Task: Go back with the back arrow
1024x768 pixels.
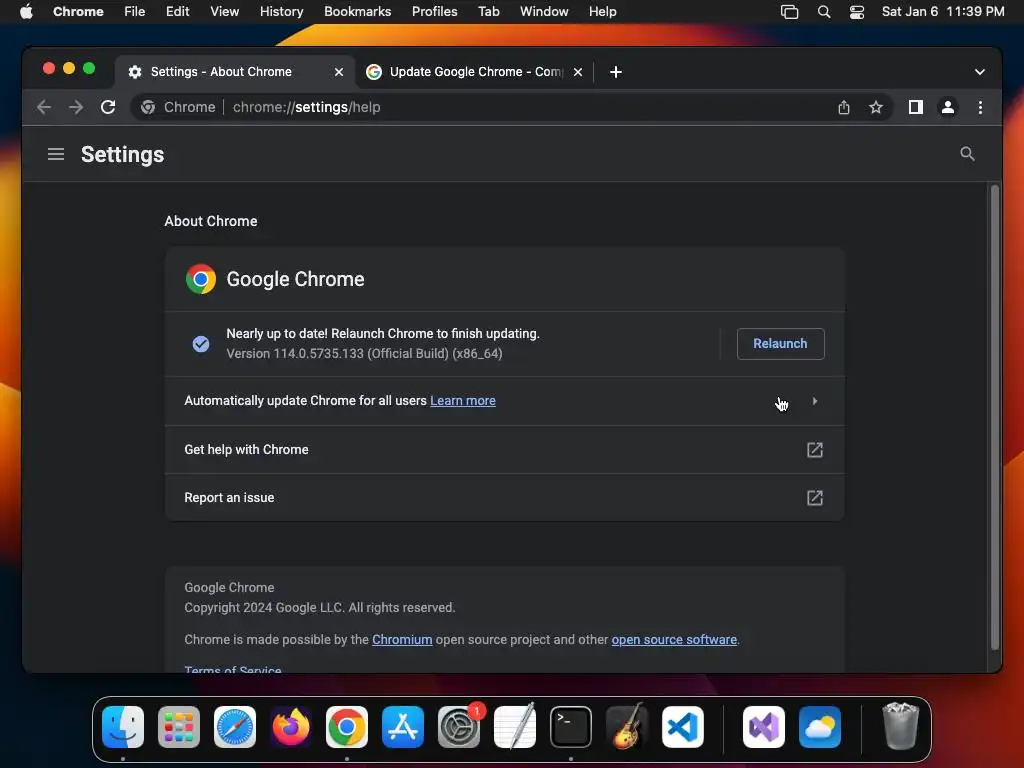Action: pyautogui.click(x=44, y=107)
